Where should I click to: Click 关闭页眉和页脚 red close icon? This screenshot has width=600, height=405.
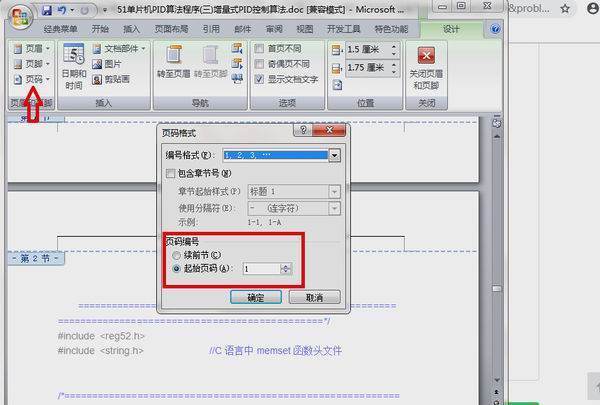[x=426, y=56]
